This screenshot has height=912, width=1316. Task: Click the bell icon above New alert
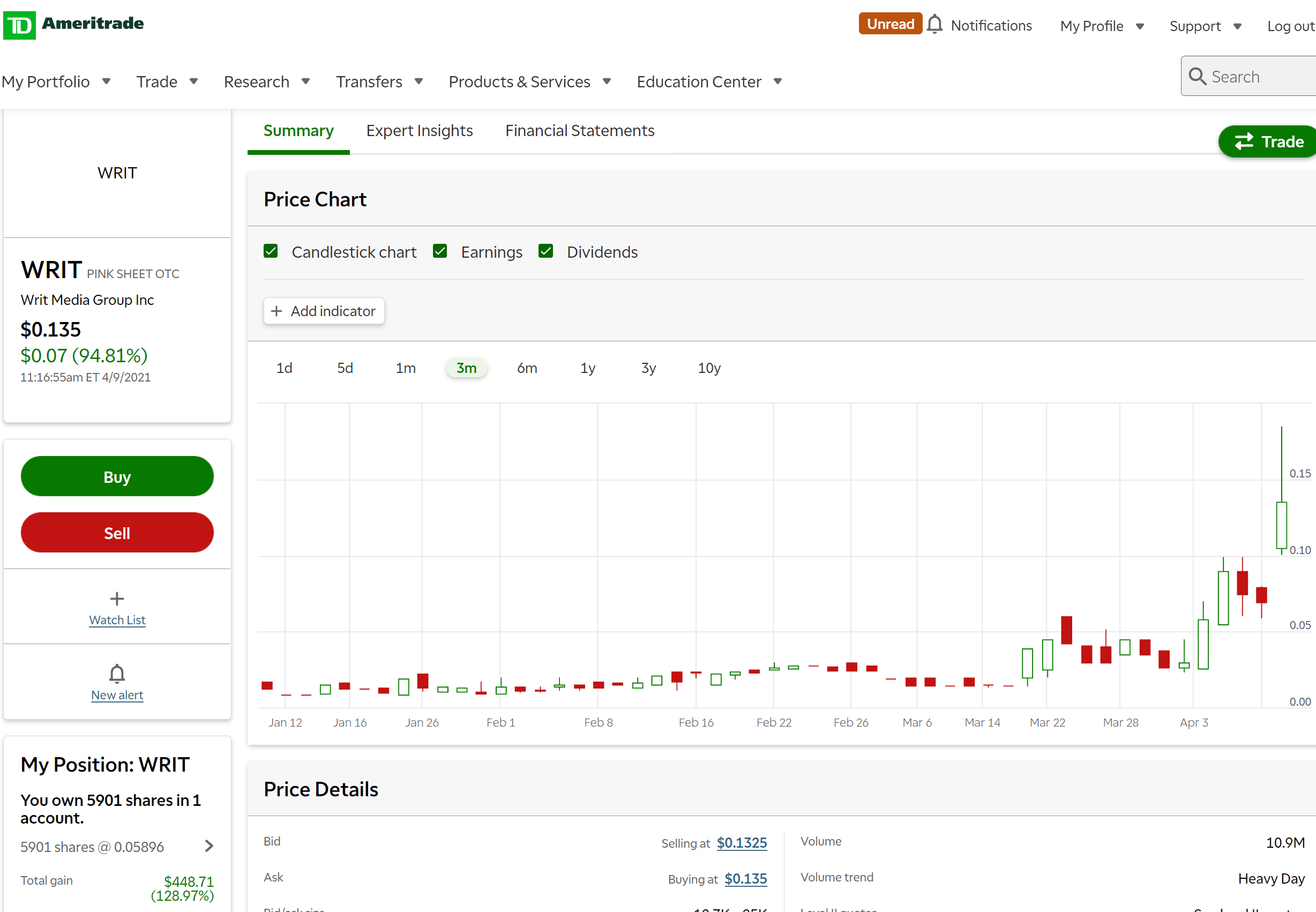(117, 673)
